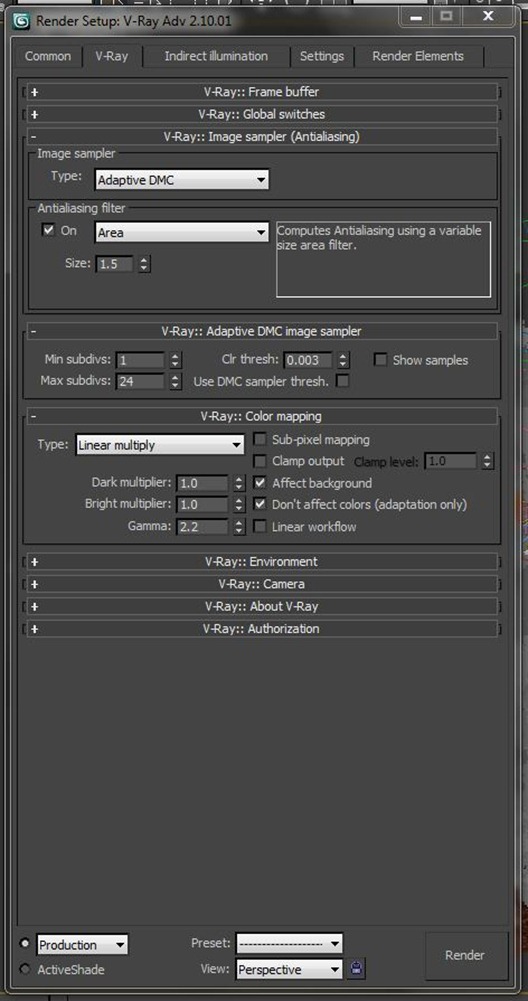Open the Linear multiply type dropdown
Viewport: 528px width, 1001px height.
click(x=160, y=446)
